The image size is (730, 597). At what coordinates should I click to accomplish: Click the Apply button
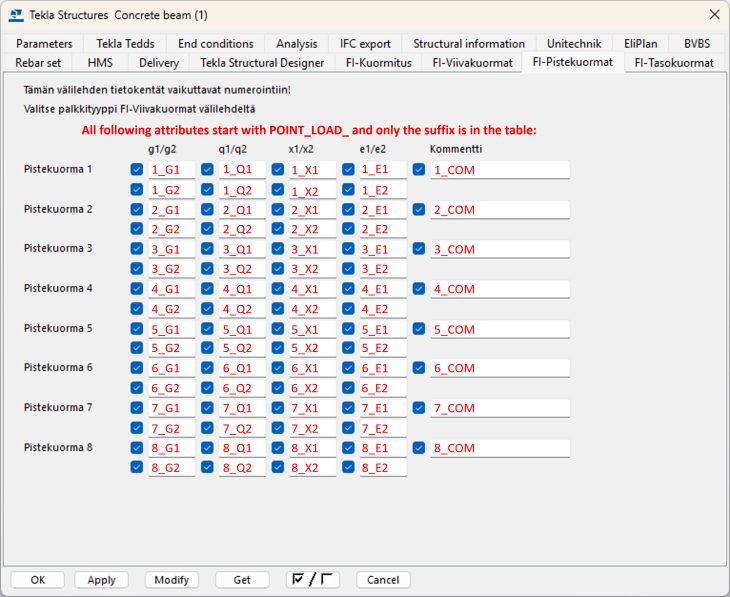point(101,580)
